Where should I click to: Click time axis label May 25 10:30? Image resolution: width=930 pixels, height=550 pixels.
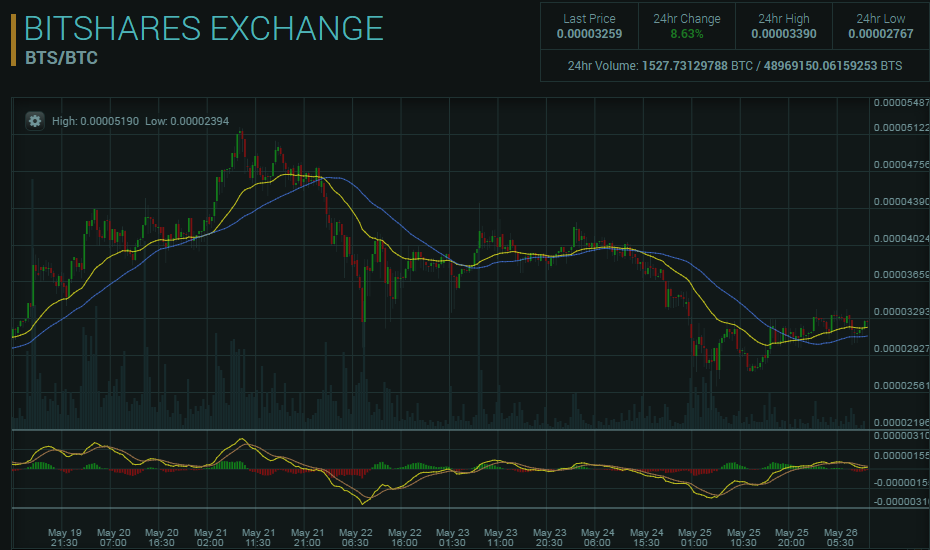(743, 538)
